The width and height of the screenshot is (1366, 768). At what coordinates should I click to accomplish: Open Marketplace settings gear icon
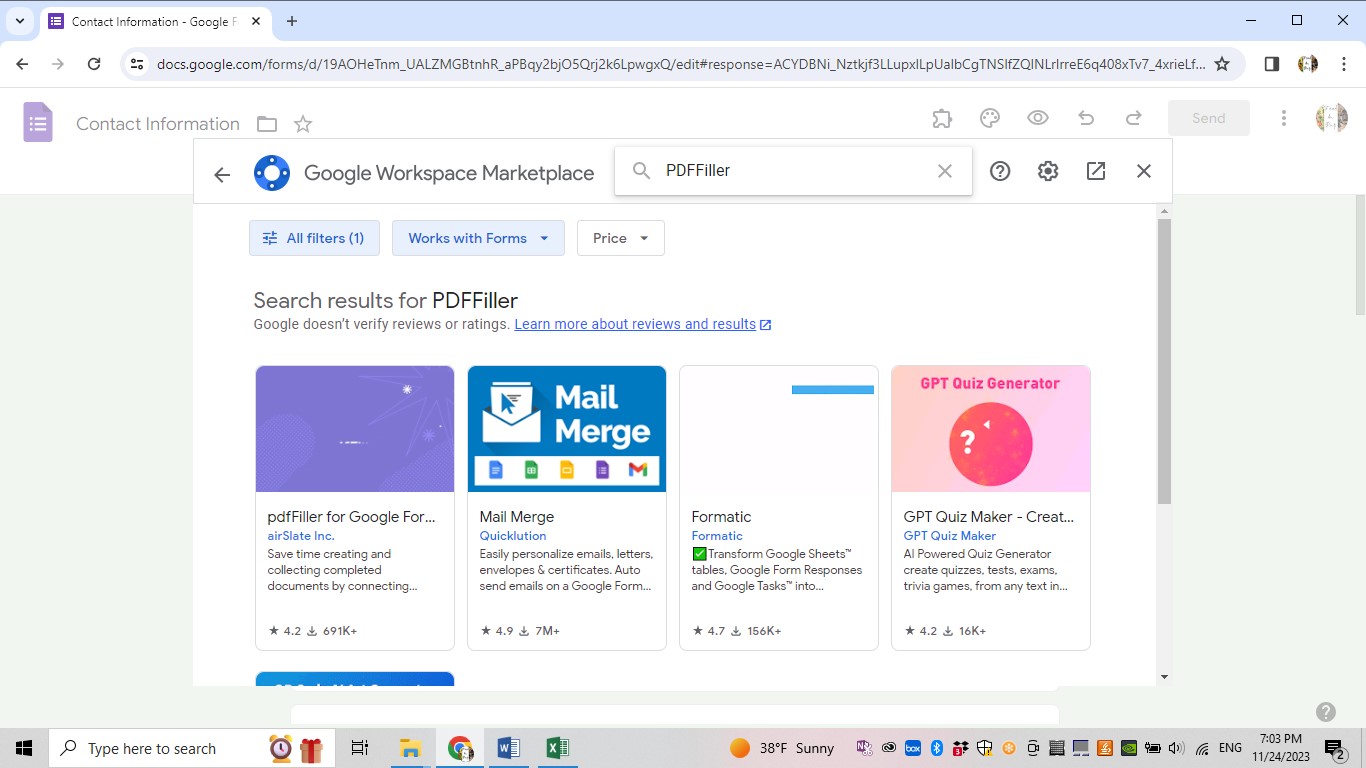[x=1047, y=170]
